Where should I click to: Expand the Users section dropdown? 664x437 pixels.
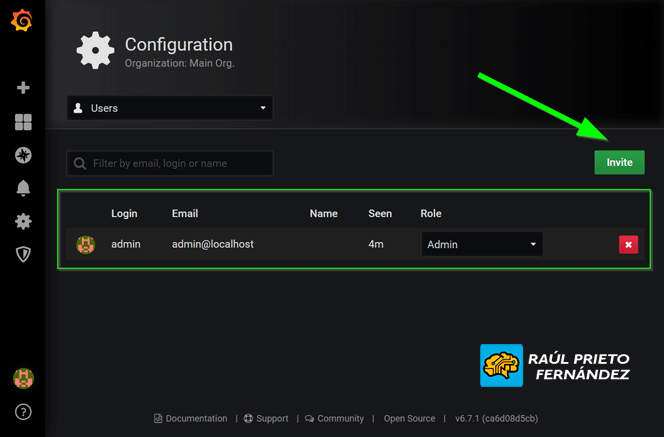pyautogui.click(x=170, y=108)
